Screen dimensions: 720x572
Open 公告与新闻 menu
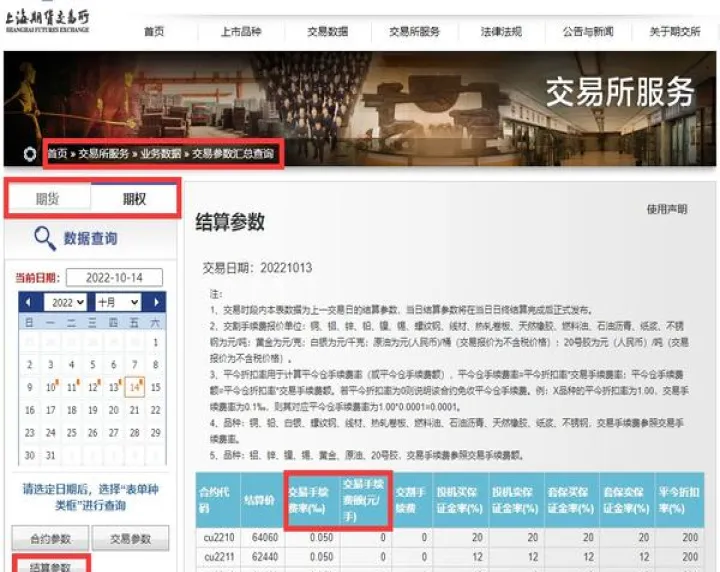click(588, 32)
